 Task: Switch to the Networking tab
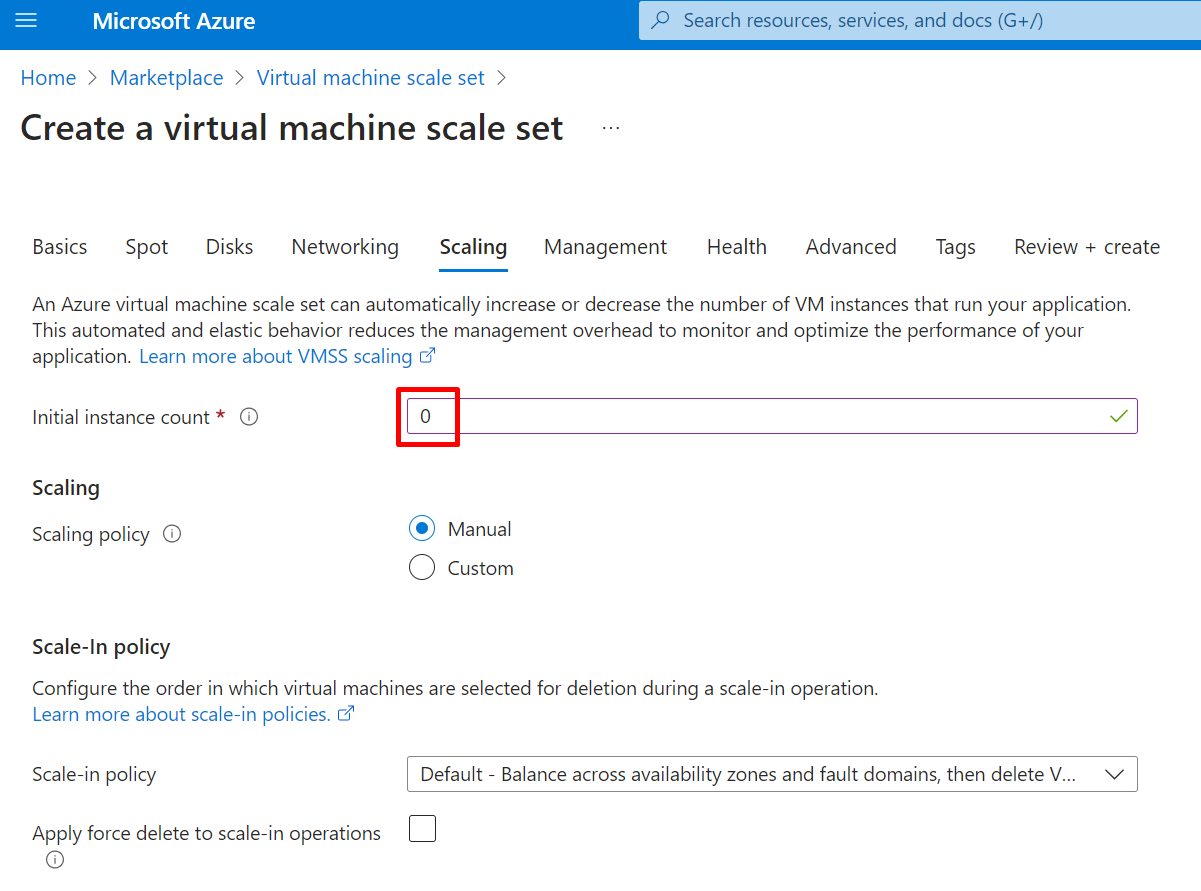pos(345,247)
